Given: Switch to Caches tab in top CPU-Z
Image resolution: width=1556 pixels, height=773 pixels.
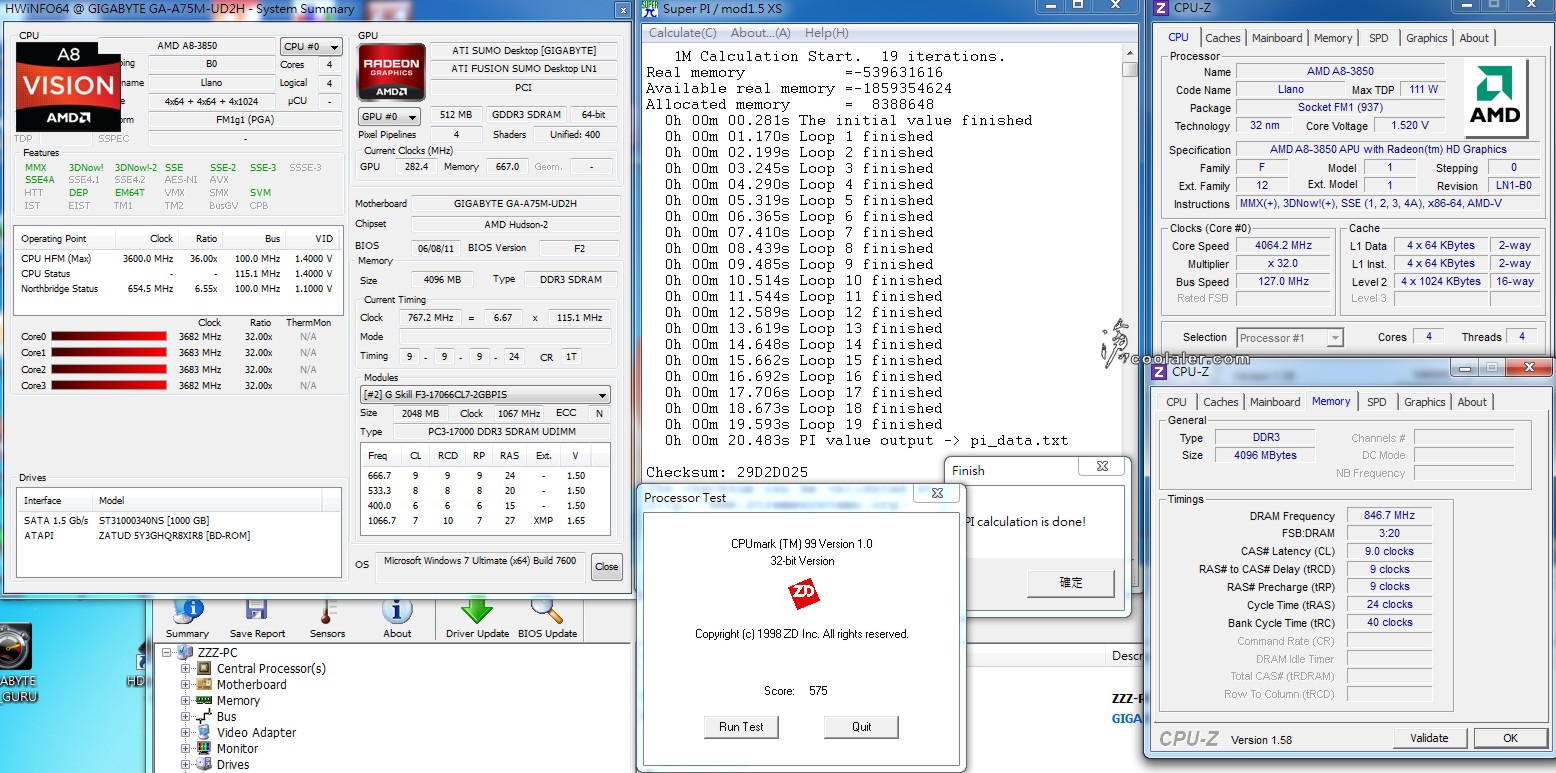Looking at the screenshot, I should (x=1222, y=38).
